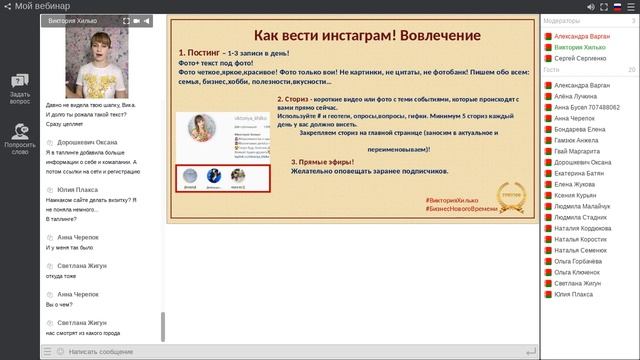Click flag icon beside Алёна Лучина
The image size is (640, 360).
(548, 97)
